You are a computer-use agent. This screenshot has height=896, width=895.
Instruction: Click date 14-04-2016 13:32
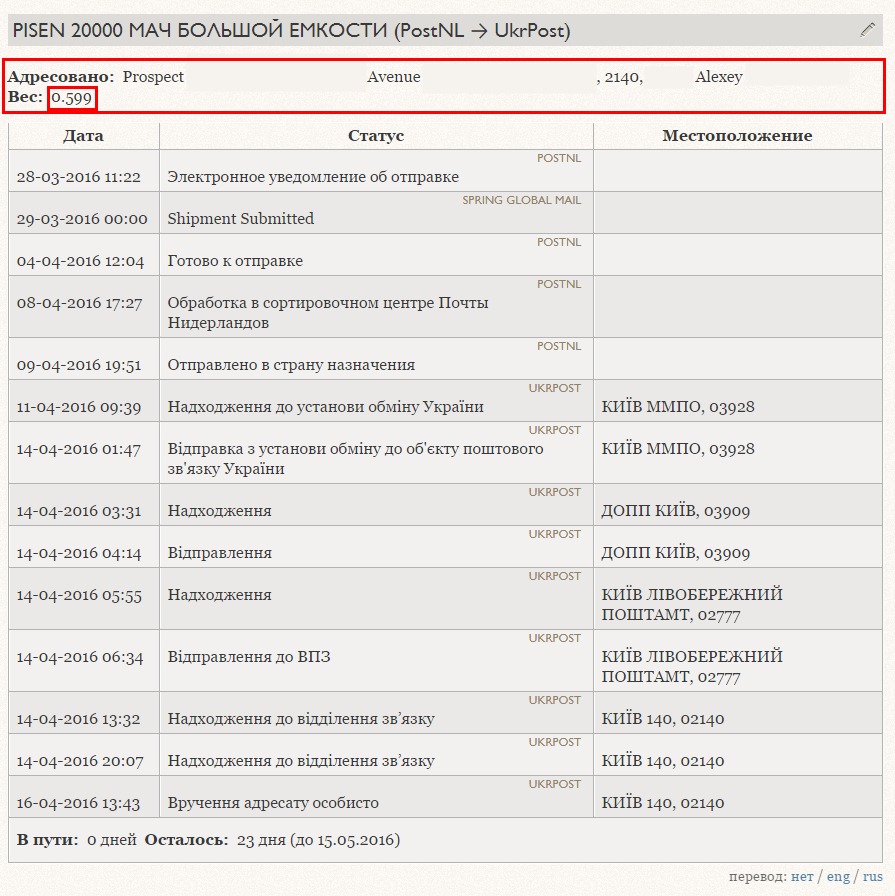[78, 719]
